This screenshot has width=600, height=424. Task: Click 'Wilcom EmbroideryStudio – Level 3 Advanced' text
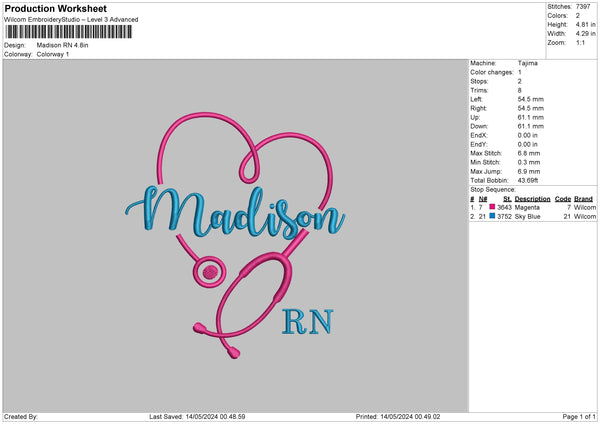click(71, 20)
